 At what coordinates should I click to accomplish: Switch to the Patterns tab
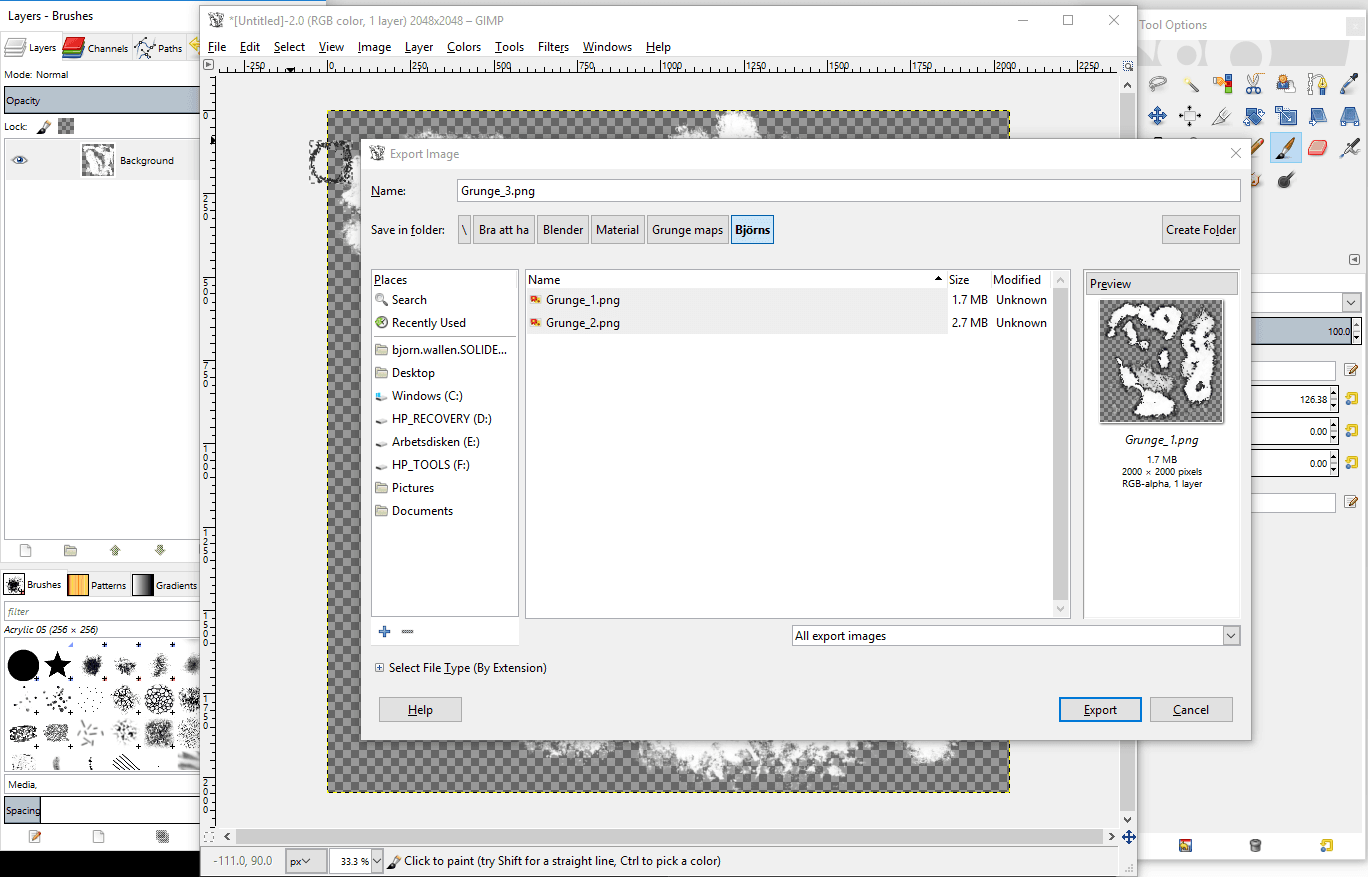click(98, 585)
